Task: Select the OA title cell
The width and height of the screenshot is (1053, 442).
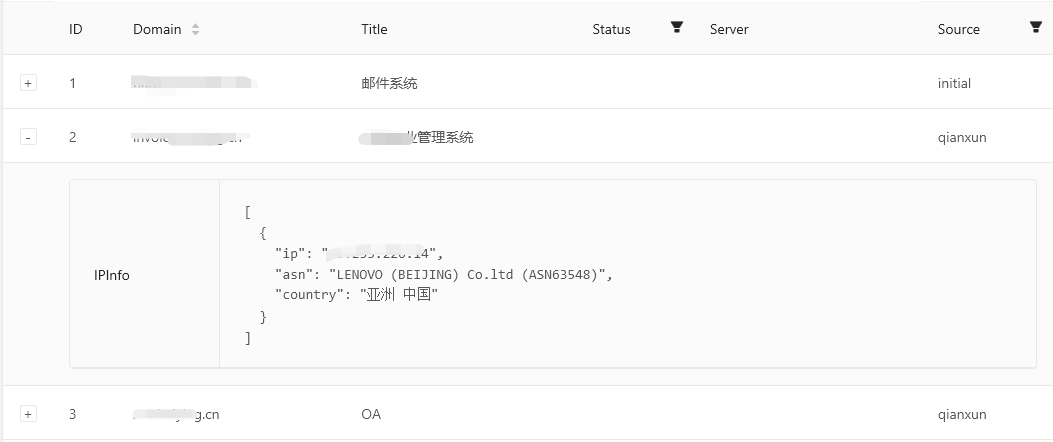Action: [x=371, y=414]
